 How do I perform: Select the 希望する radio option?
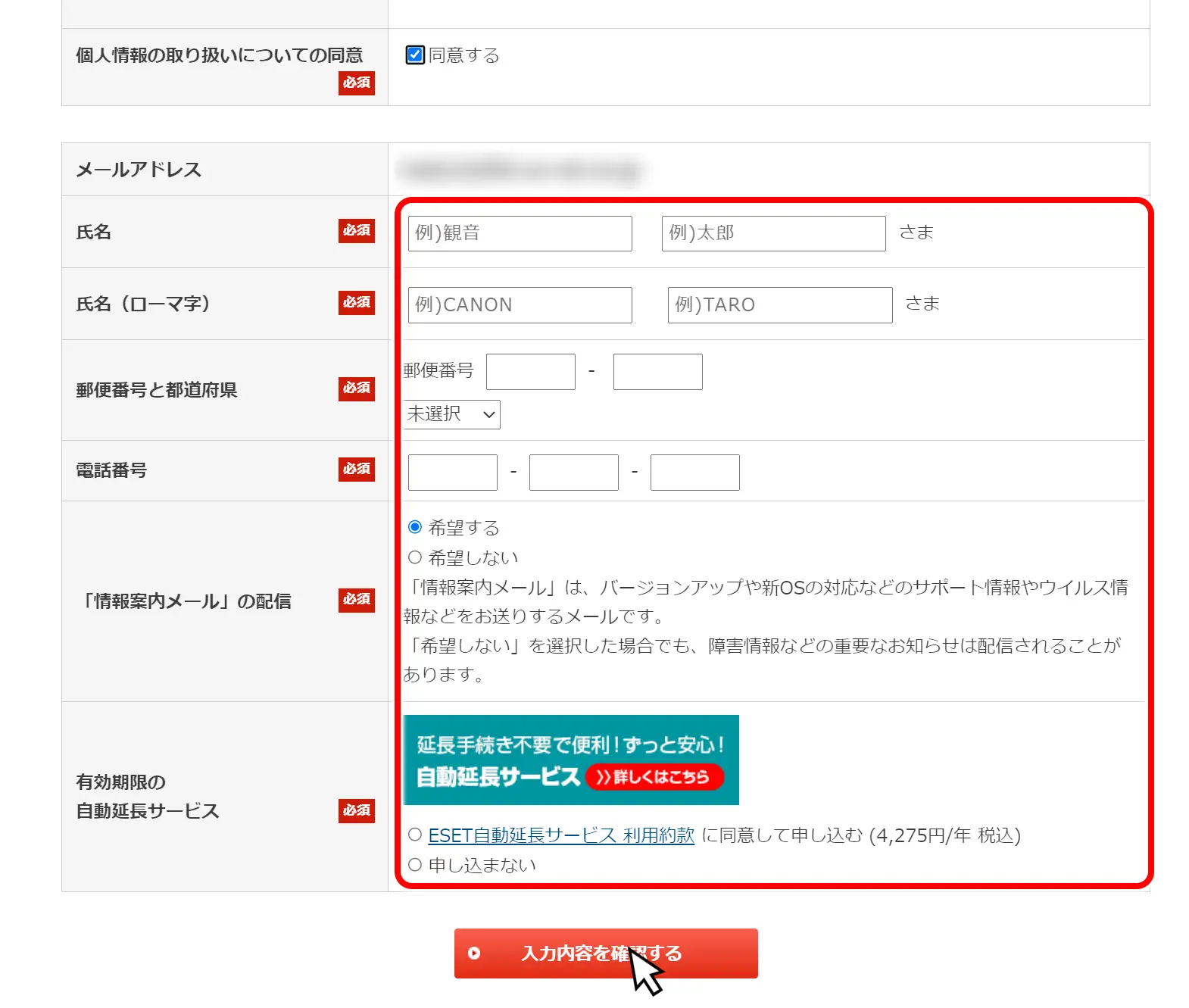[x=415, y=527]
